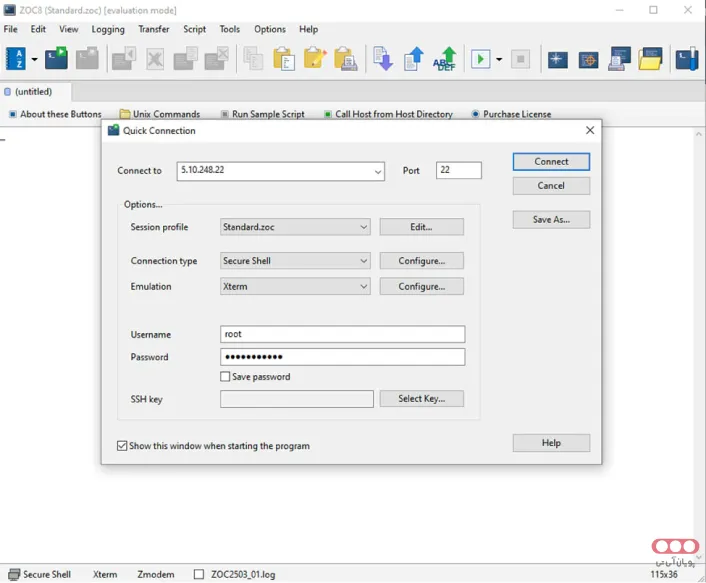Click the green play script icon
Image resolution: width=706 pixels, height=583 pixels.
click(481, 59)
